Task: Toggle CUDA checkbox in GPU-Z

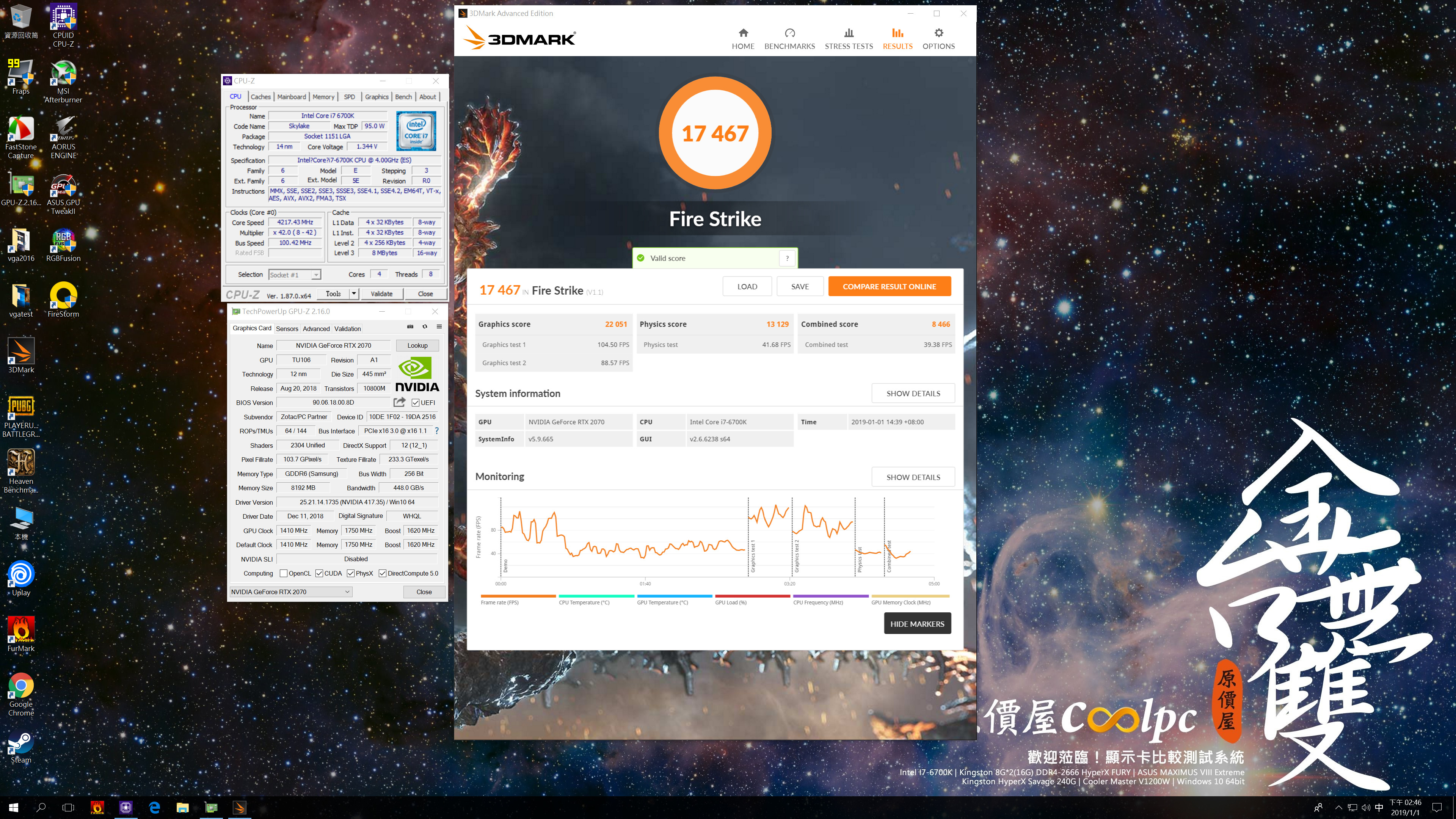Action: click(319, 573)
